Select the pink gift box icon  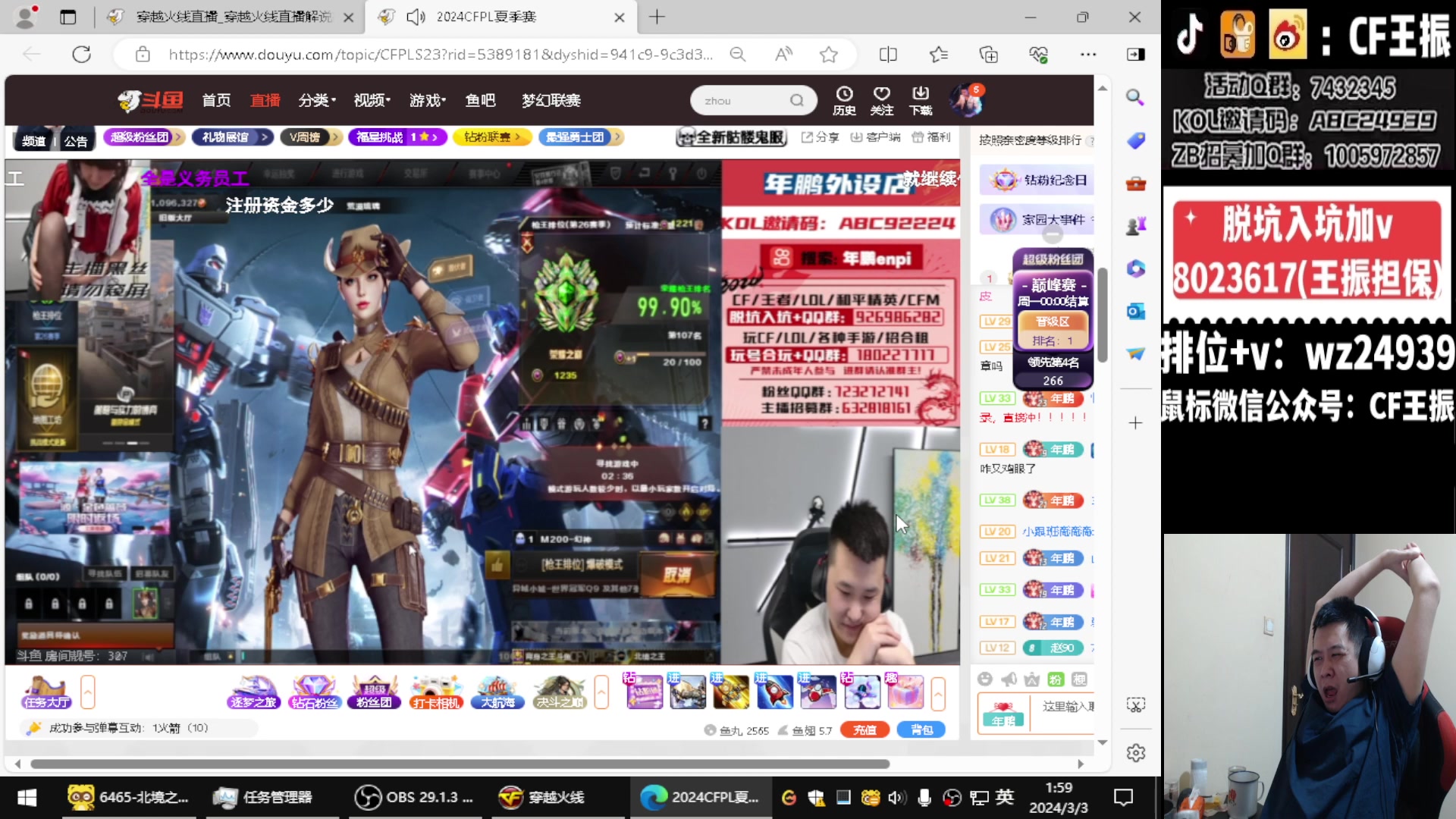905,692
